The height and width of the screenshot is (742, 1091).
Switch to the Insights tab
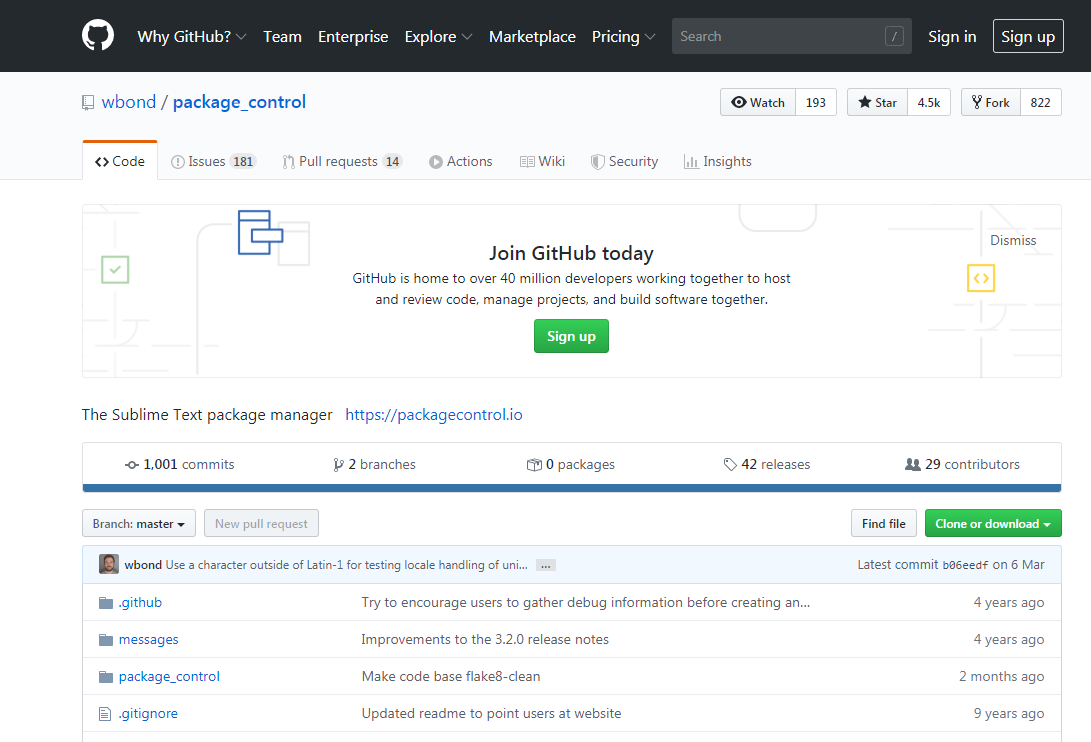[717, 161]
